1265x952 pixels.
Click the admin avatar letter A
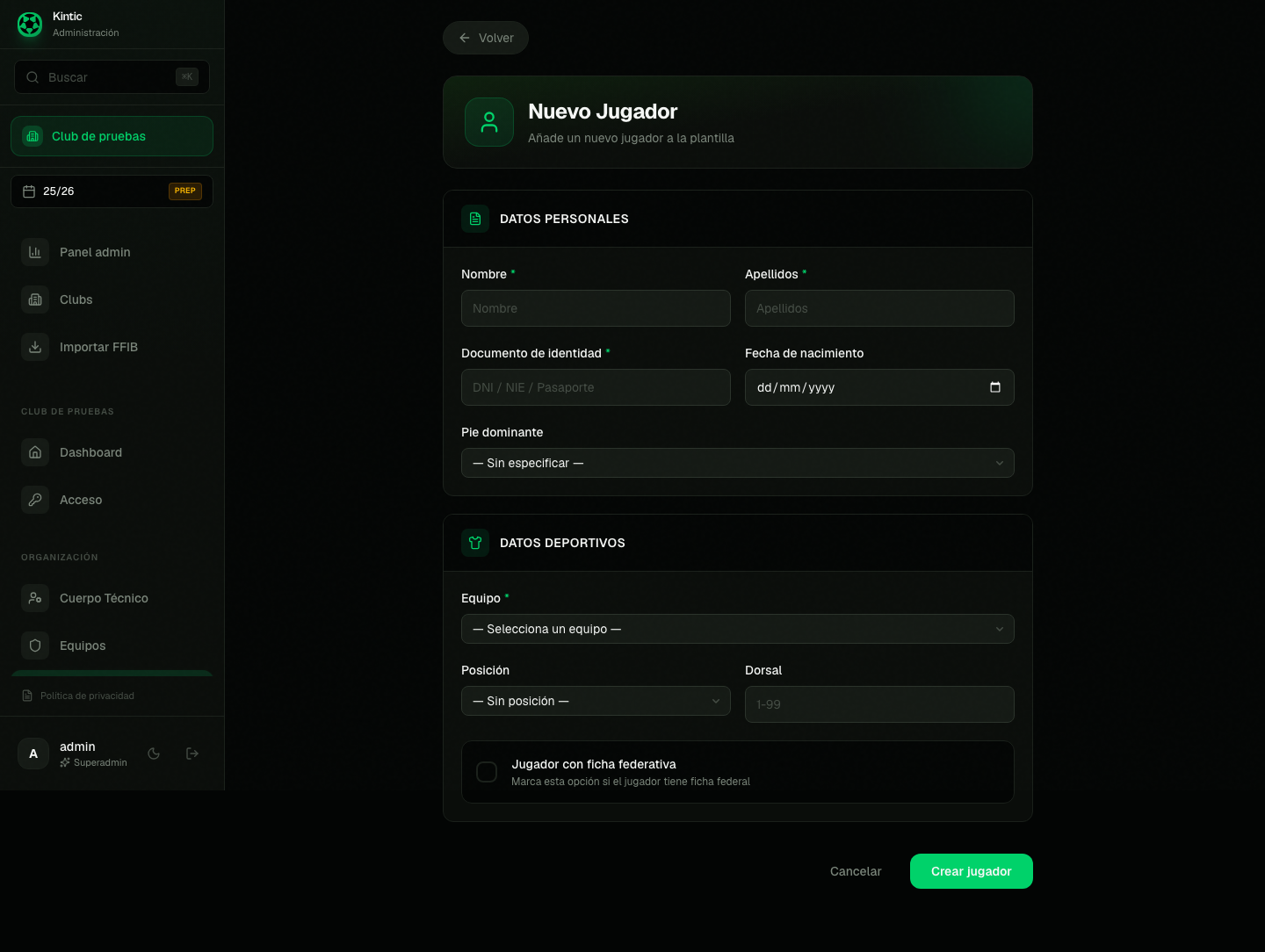click(33, 754)
